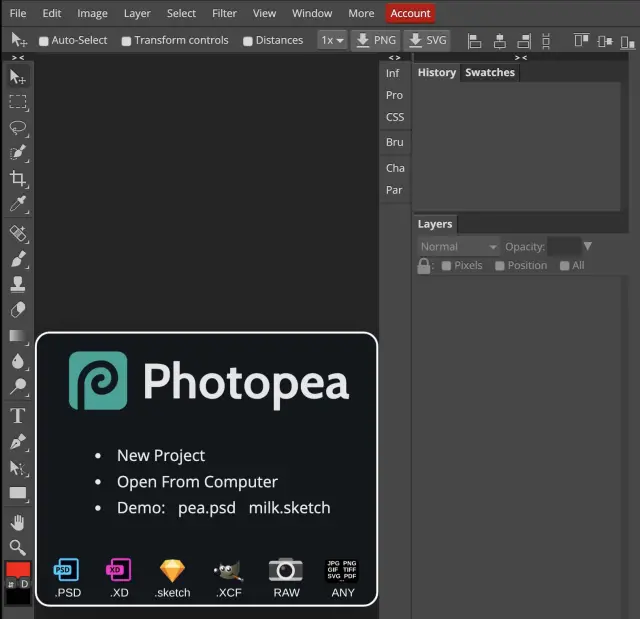Select the Eyedropper tool
Screen dimensions: 640x619
(18, 205)
